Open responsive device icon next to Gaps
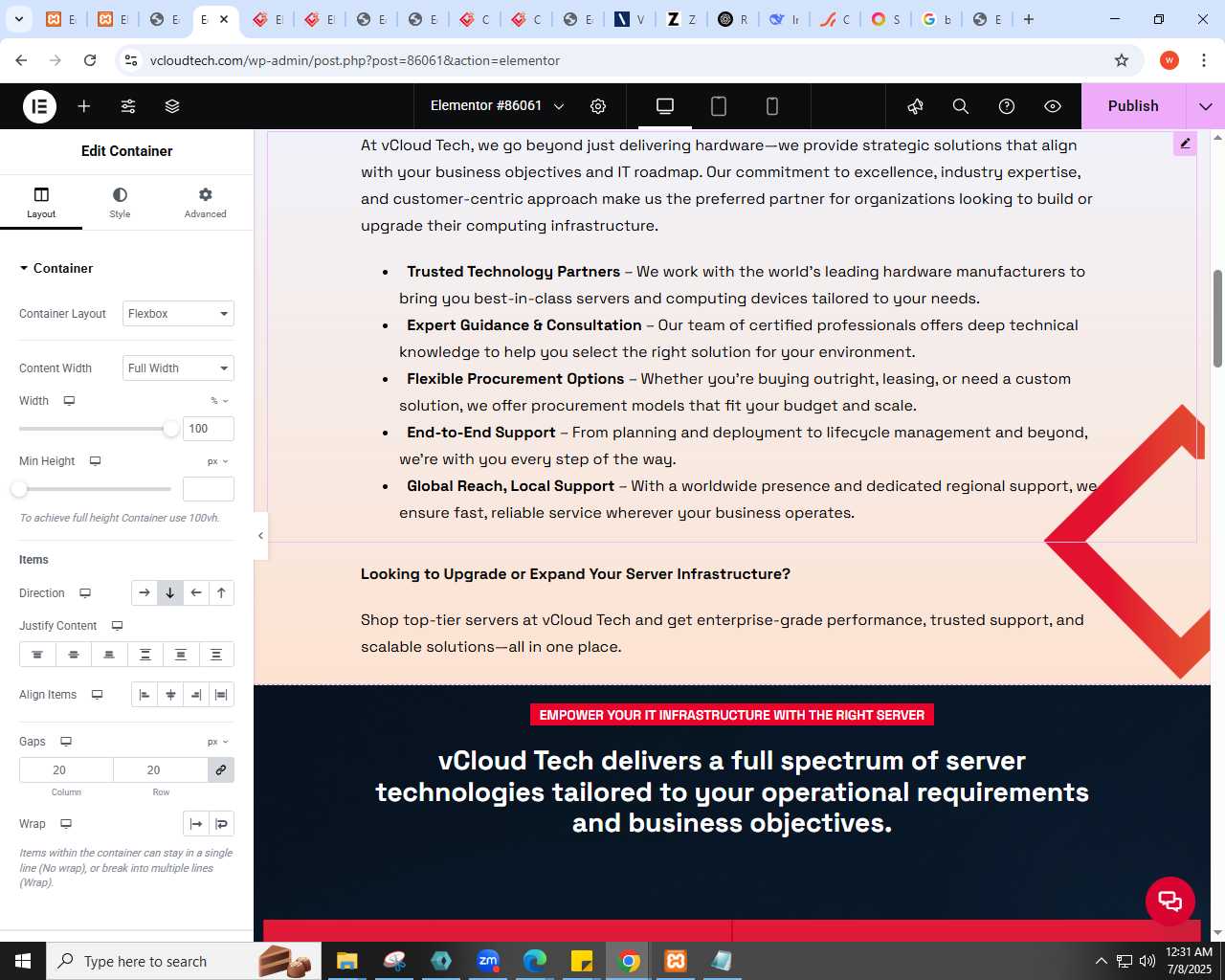 coord(66,742)
